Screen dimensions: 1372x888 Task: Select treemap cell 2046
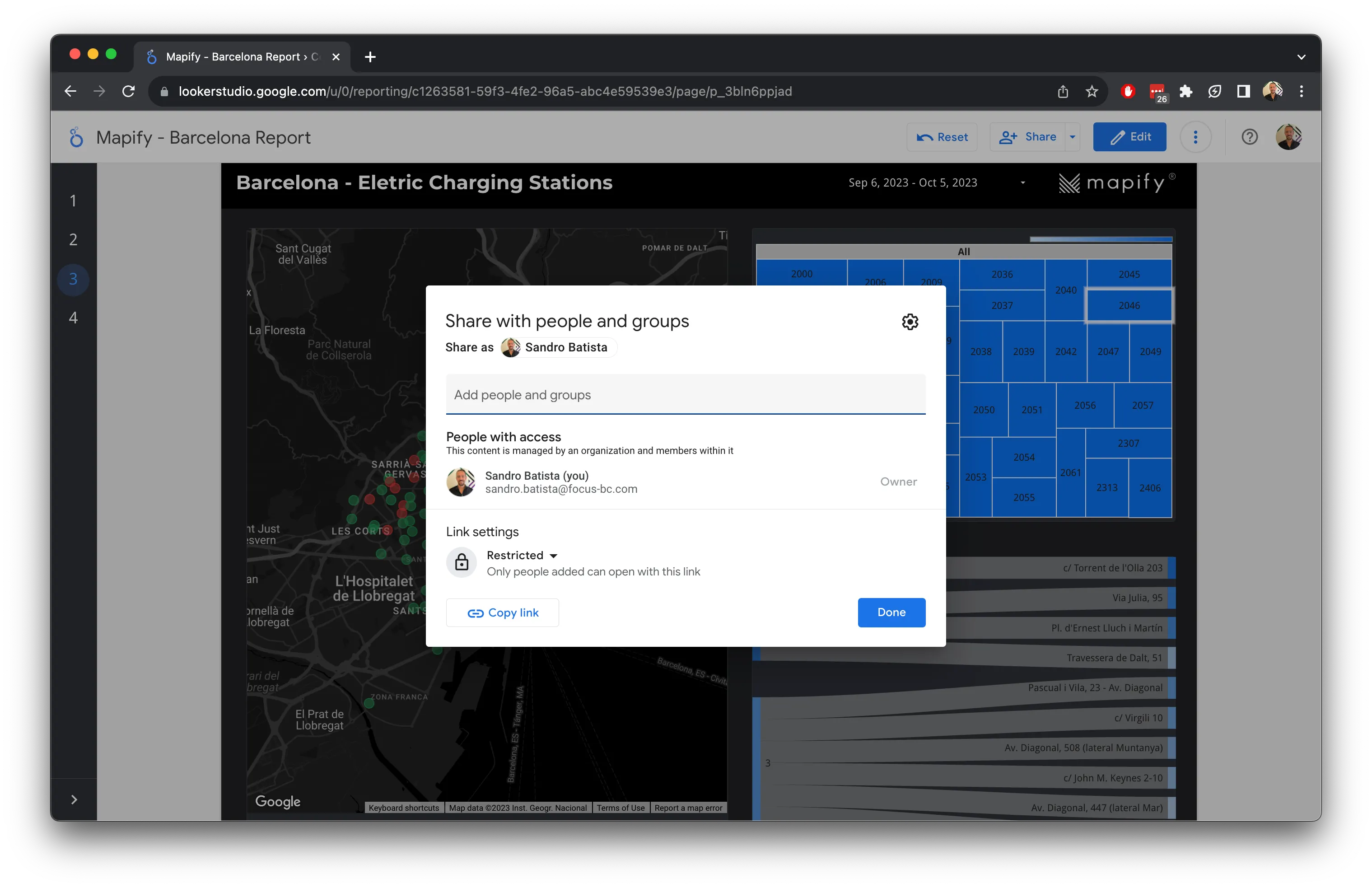pyautogui.click(x=1129, y=306)
